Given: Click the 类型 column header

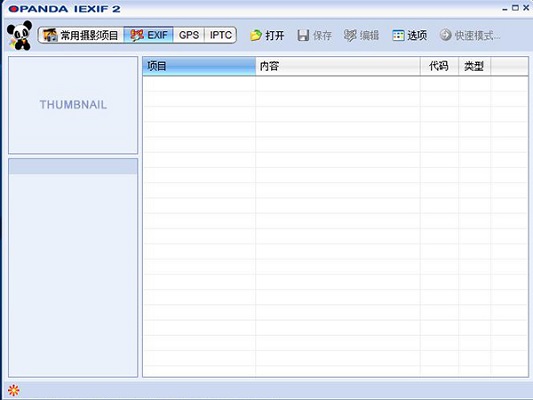Looking at the screenshot, I should (x=475, y=66).
